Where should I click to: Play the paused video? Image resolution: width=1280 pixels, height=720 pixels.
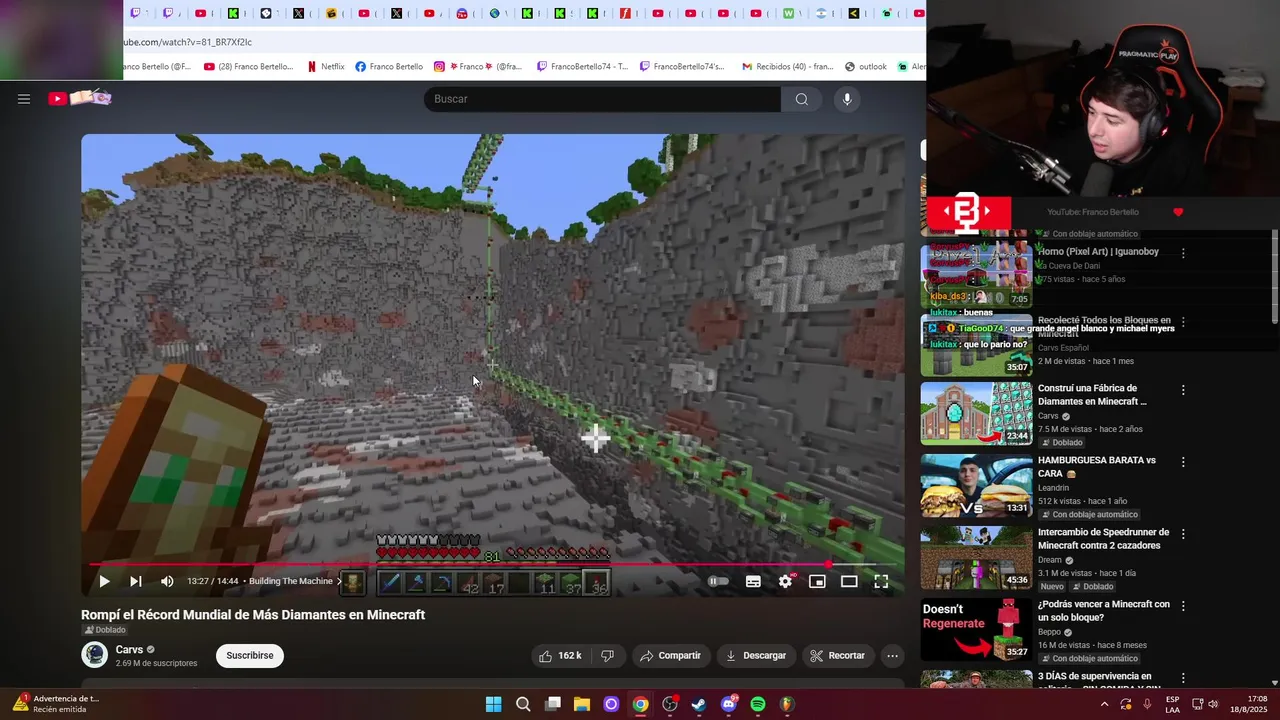104,581
